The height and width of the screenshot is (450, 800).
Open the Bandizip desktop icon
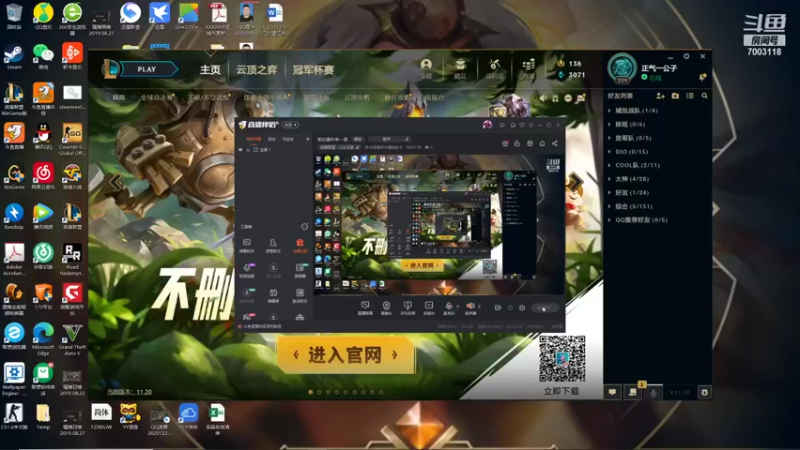tap(14, 217)
